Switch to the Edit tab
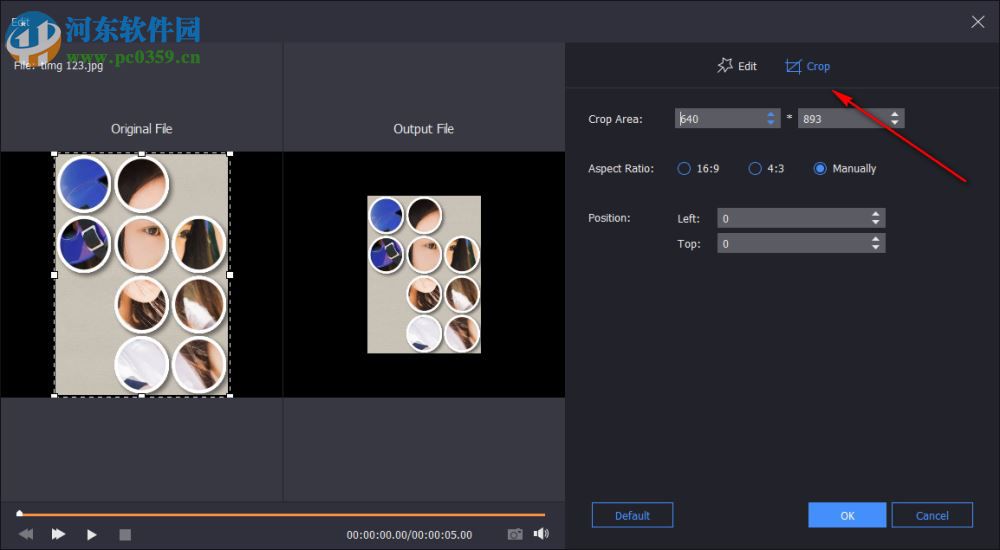 (x=737, y=66)
